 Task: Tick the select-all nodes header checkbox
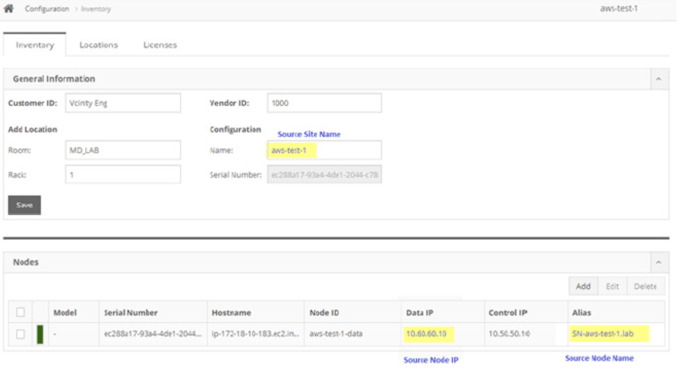point(21,312)
